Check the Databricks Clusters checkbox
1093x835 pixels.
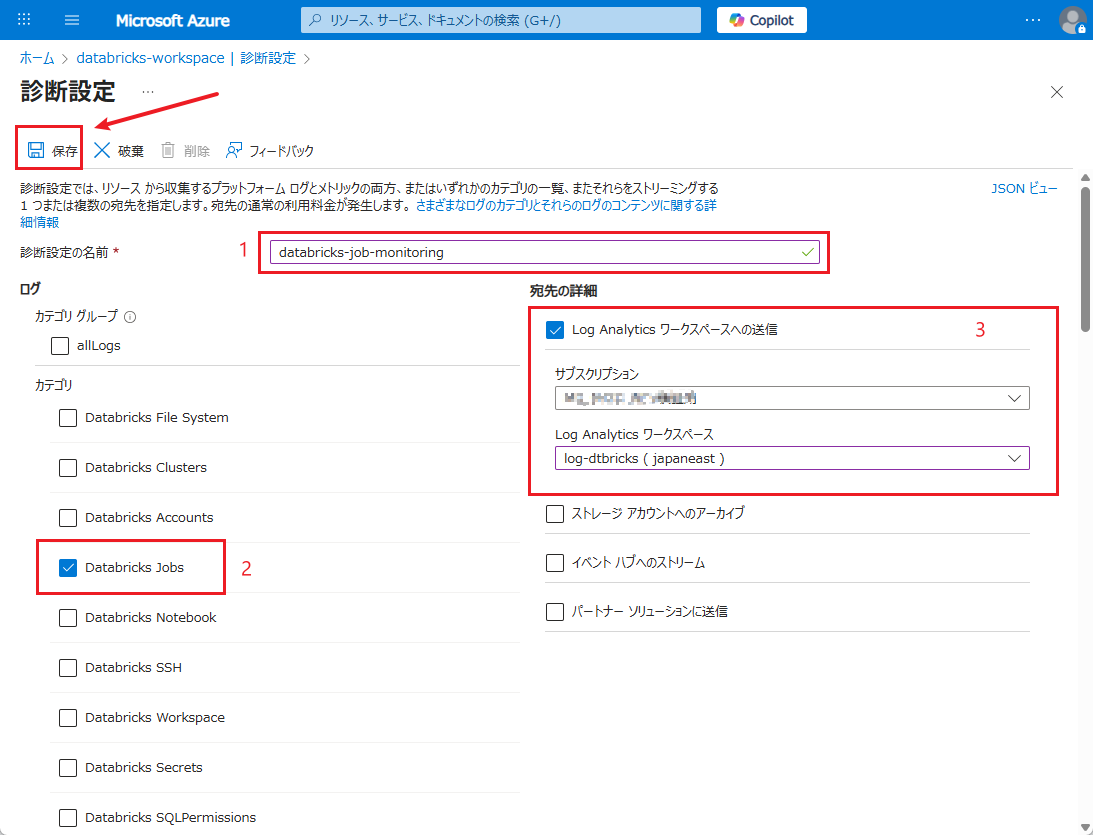tap(68, 468)
